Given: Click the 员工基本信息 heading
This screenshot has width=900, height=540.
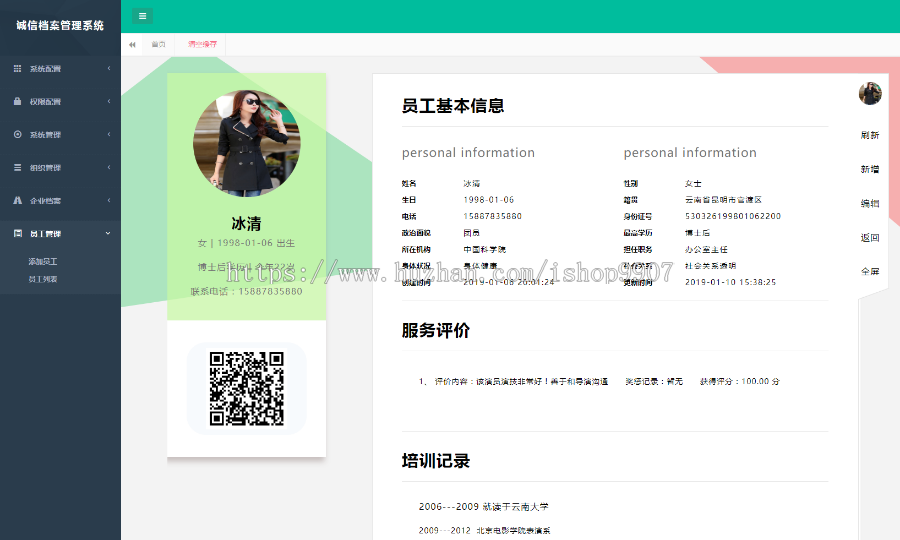Looking at the screenshot, I should point(453,106).
